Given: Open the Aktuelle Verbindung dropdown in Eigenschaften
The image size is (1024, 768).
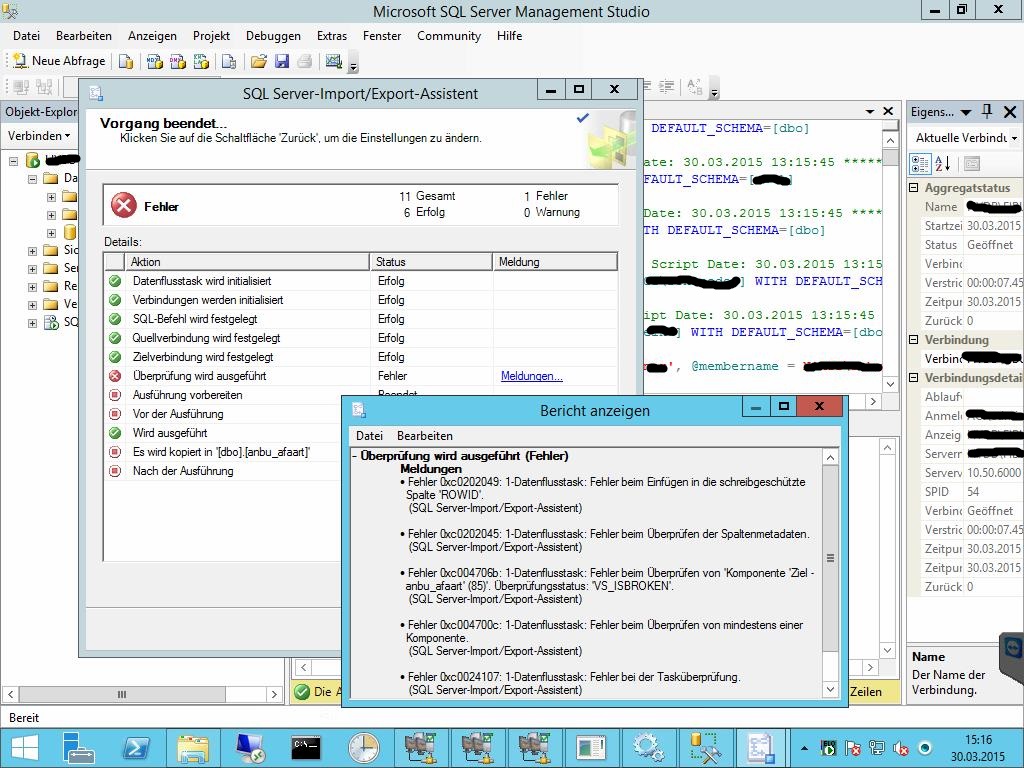Looking at the screenshot, I should click(1014, 138).
